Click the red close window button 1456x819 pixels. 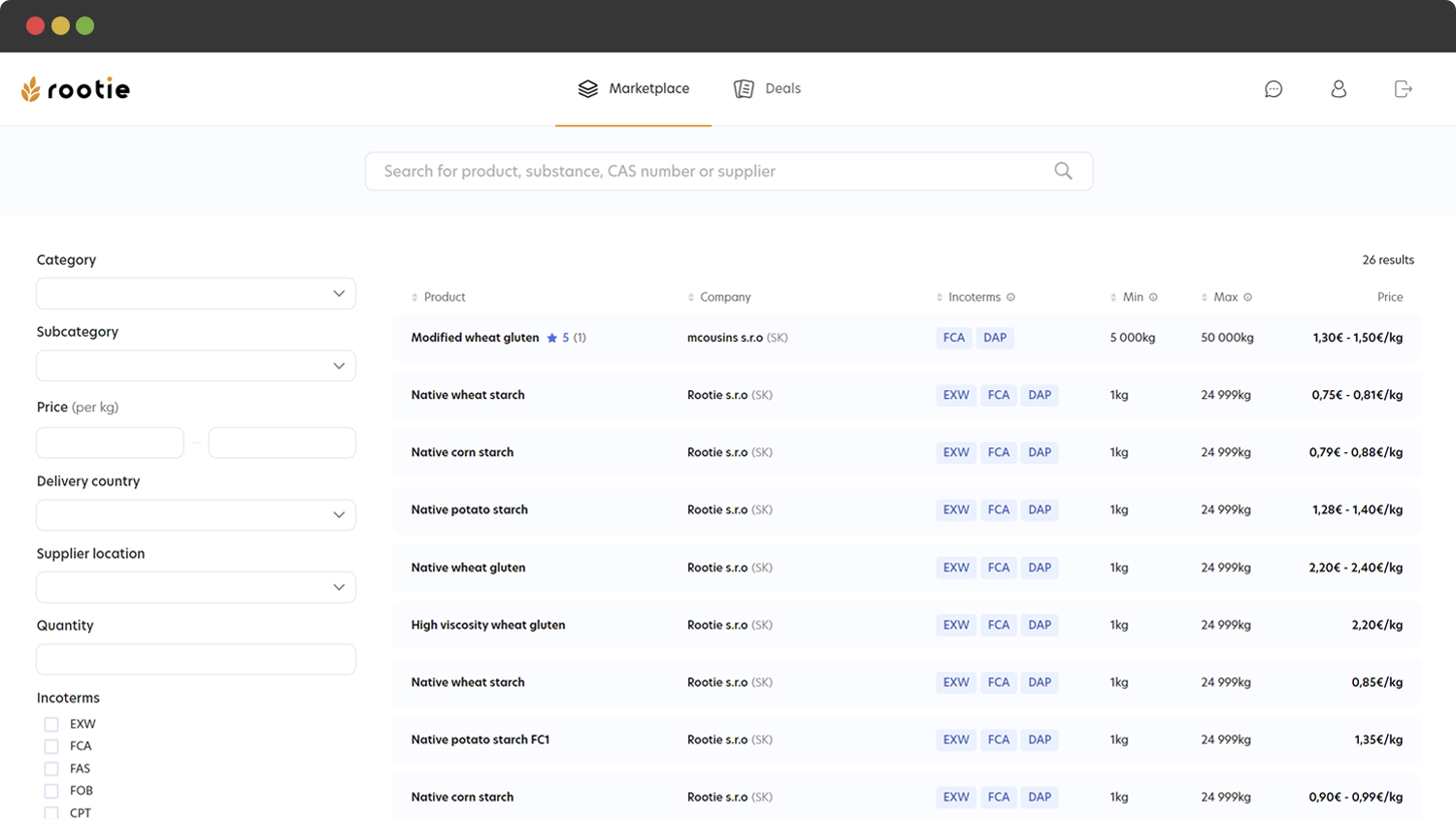click(35, 26)
